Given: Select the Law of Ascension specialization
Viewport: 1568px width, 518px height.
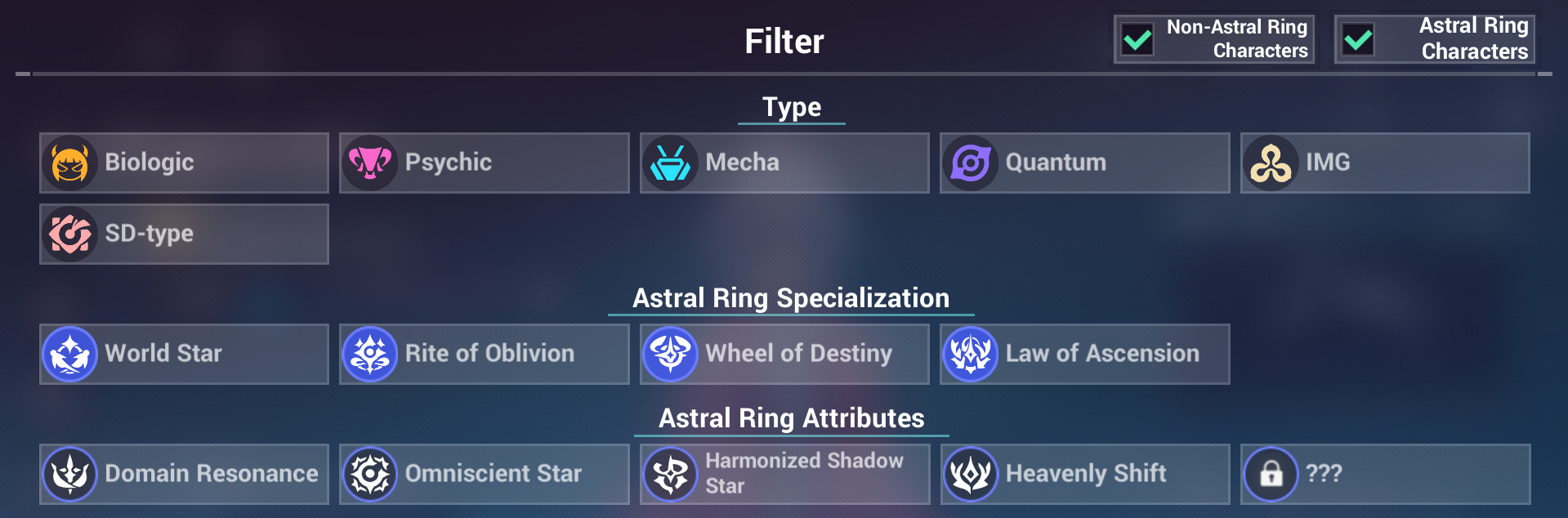Looking at the screenshot, I should [1083, 354].
